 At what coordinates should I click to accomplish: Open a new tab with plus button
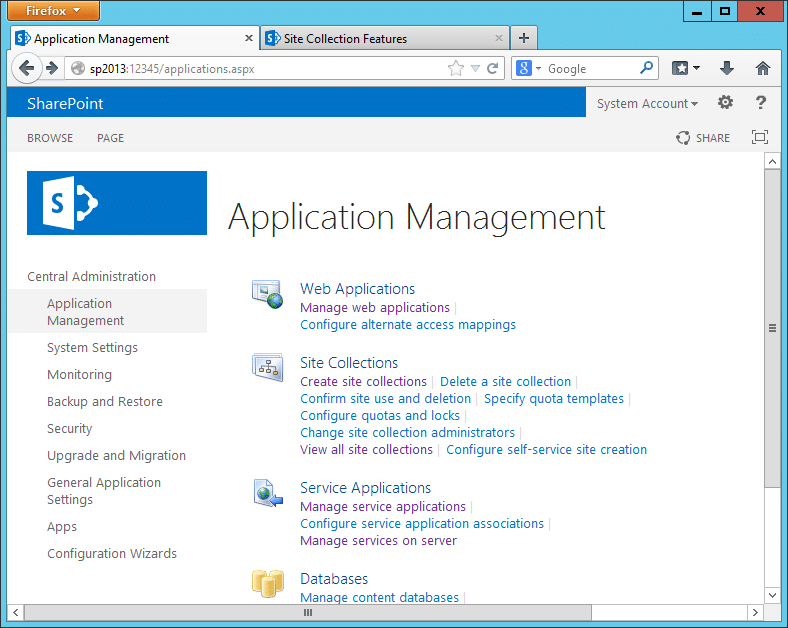(x=524, y=38)
